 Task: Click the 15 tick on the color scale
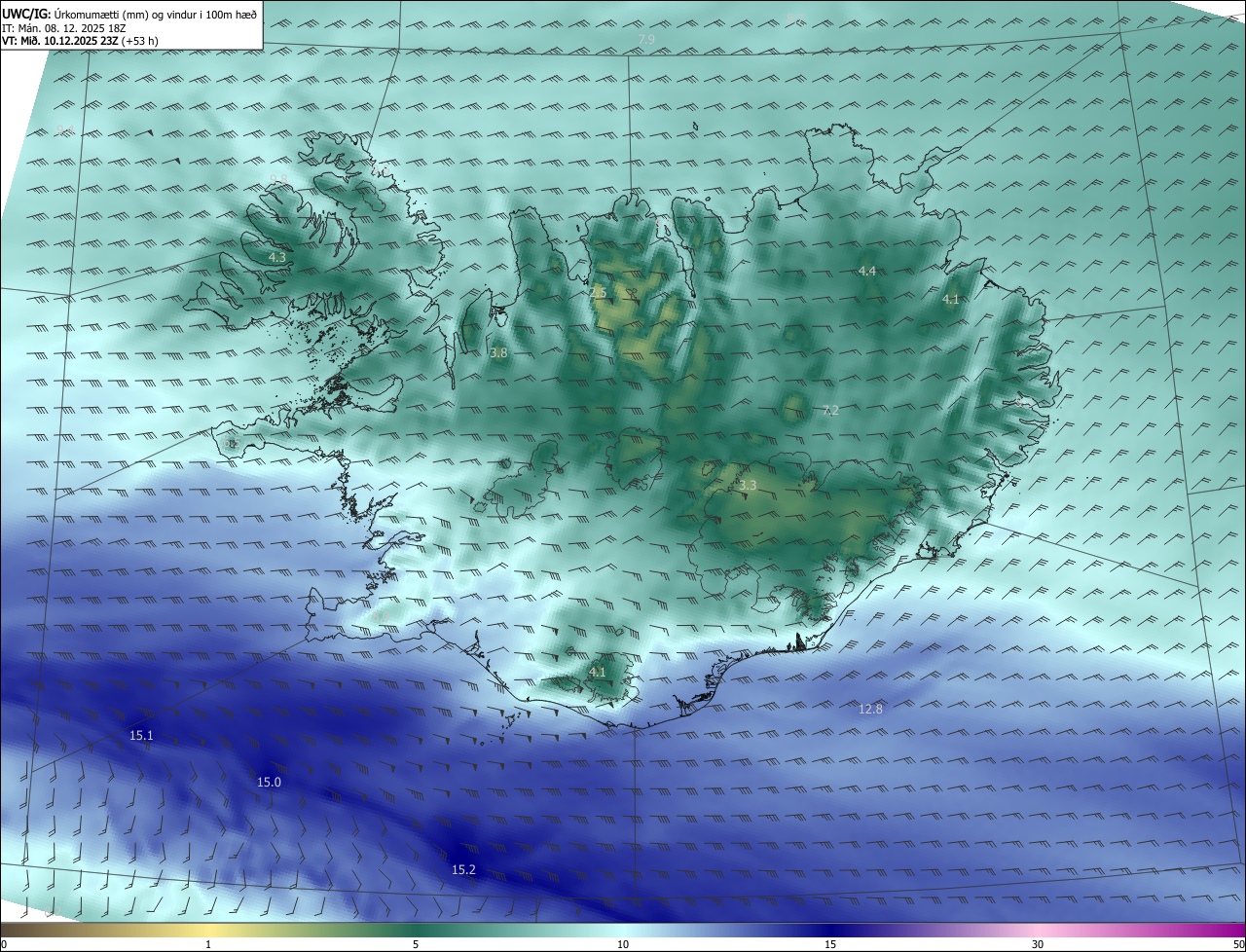point(830,944)
